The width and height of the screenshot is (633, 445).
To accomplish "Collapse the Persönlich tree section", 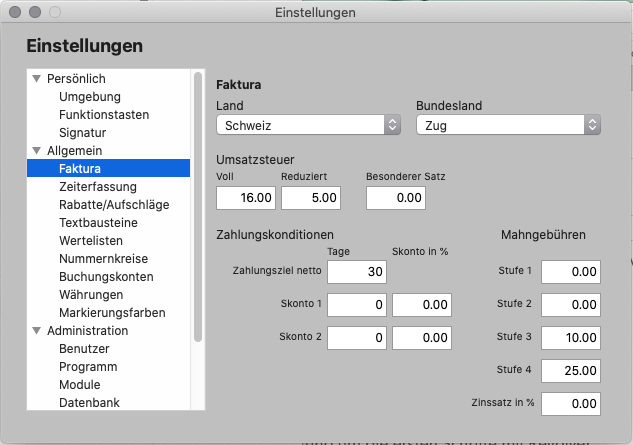I will click(37, 79).
